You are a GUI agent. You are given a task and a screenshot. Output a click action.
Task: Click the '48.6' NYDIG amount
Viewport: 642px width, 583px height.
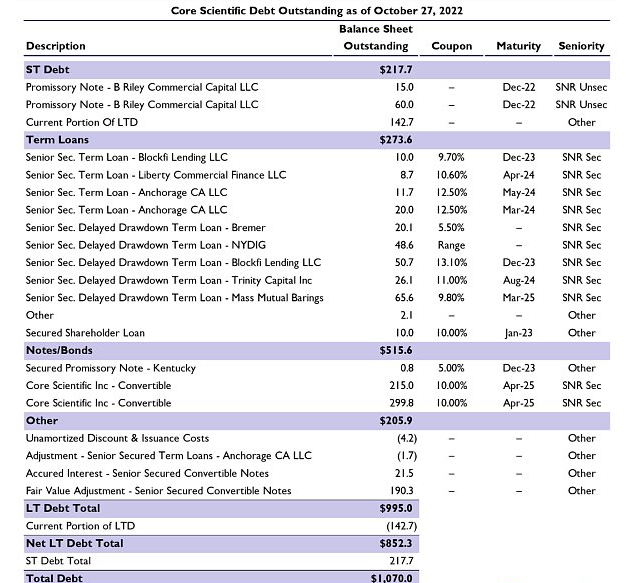(x=404, y=245)
